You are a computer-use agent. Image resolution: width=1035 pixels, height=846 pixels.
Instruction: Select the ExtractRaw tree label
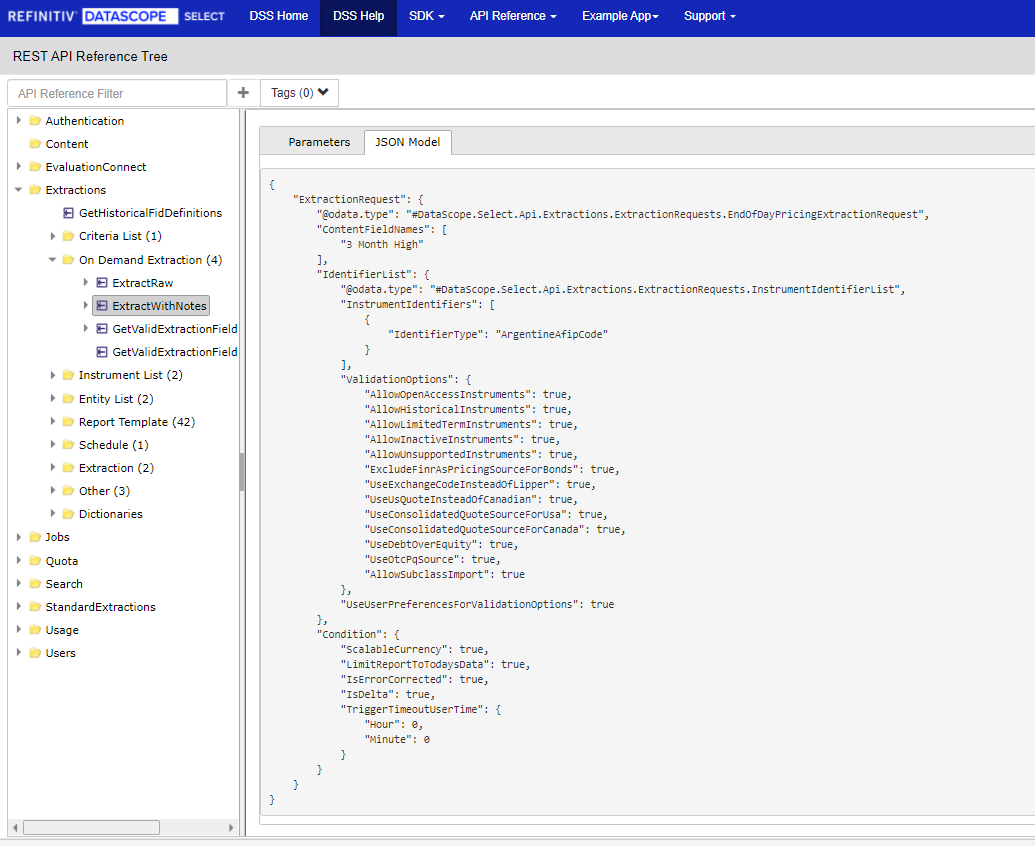143,283
